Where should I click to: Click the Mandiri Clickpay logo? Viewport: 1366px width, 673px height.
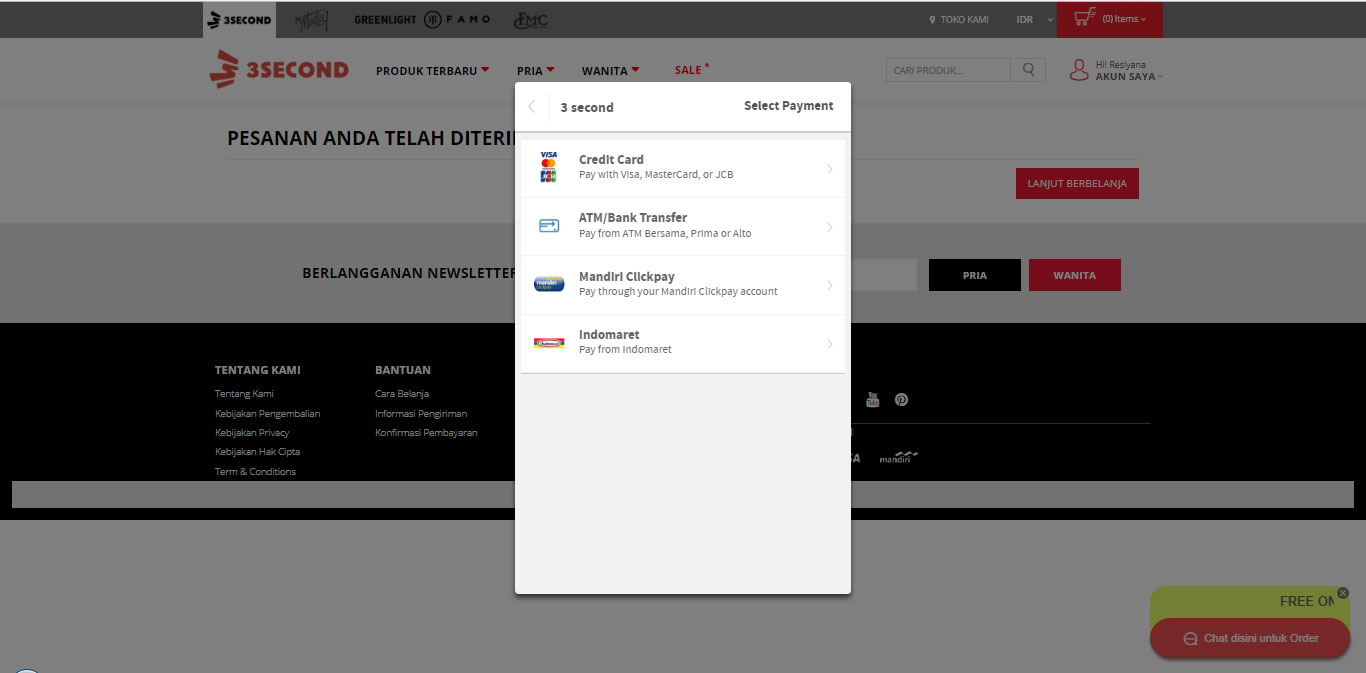[549, 284]
